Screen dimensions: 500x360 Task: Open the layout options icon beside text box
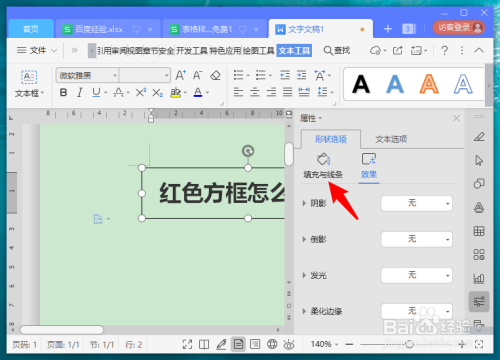pos(98,219)
